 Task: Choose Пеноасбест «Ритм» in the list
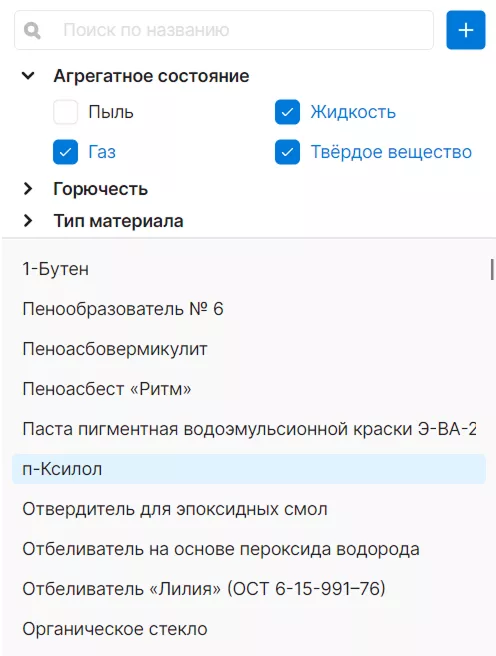[249, 389]
